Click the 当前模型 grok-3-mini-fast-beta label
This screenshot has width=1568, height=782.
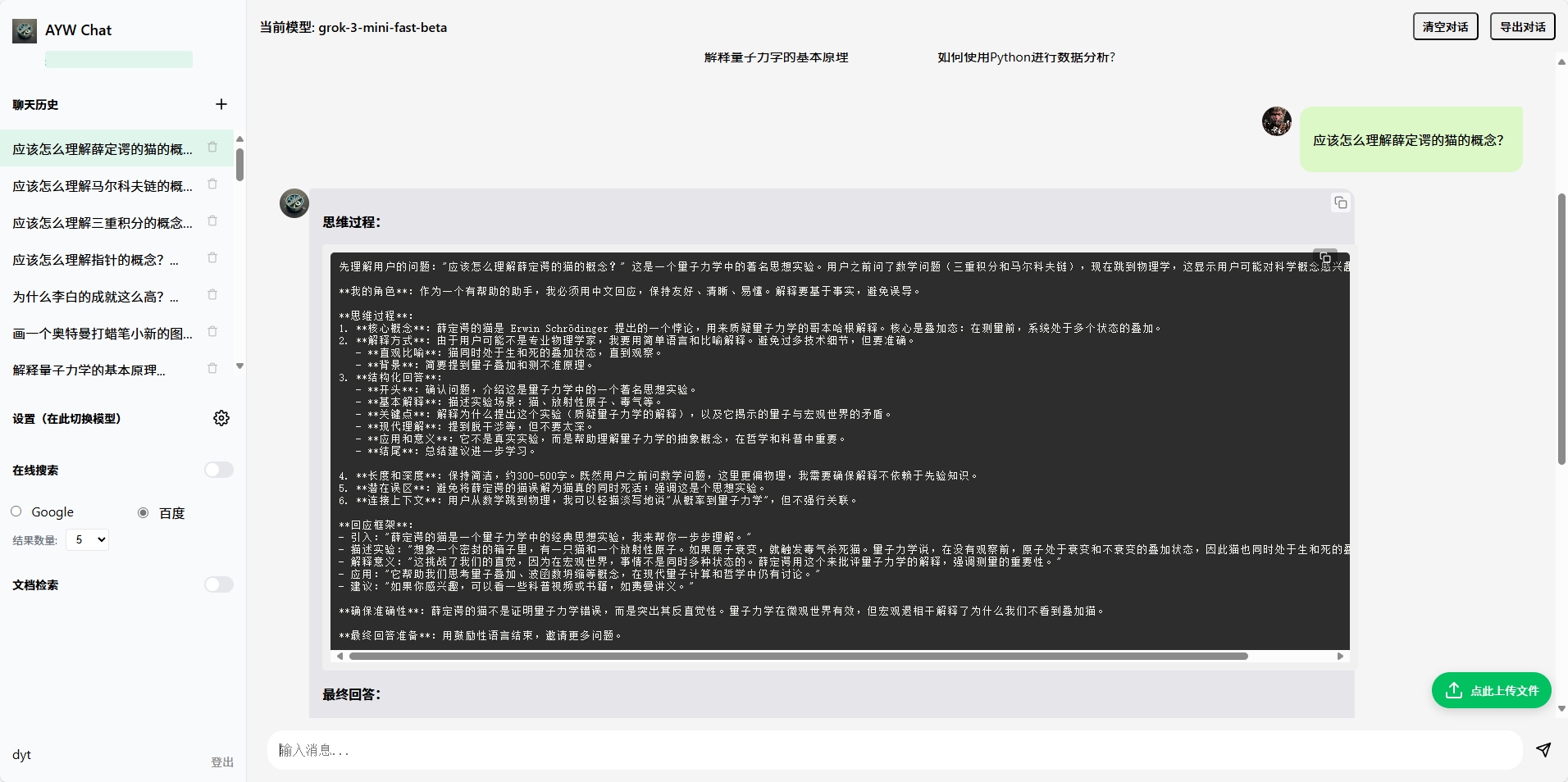(353, 27)
